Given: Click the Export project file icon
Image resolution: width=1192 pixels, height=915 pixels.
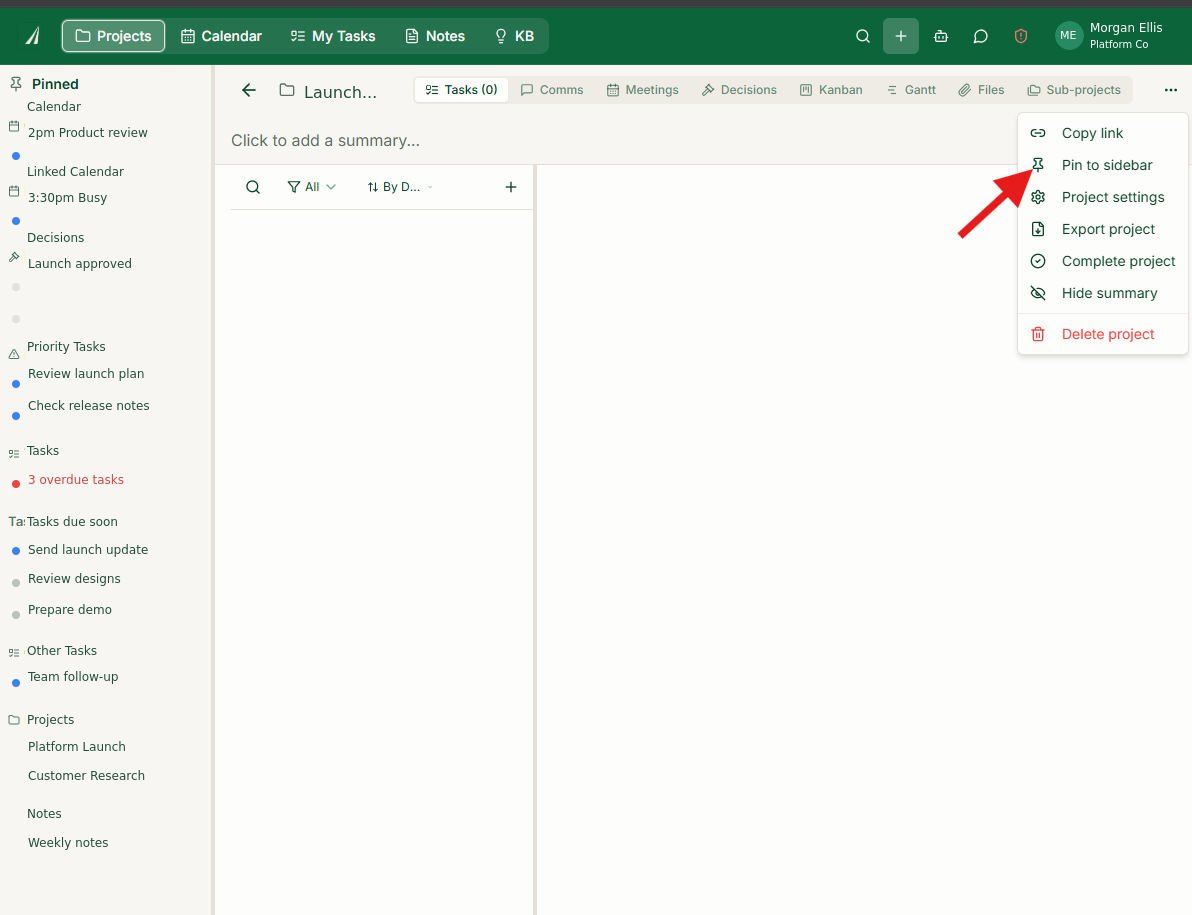Looking at the screenshot, I should [1038, 229].
